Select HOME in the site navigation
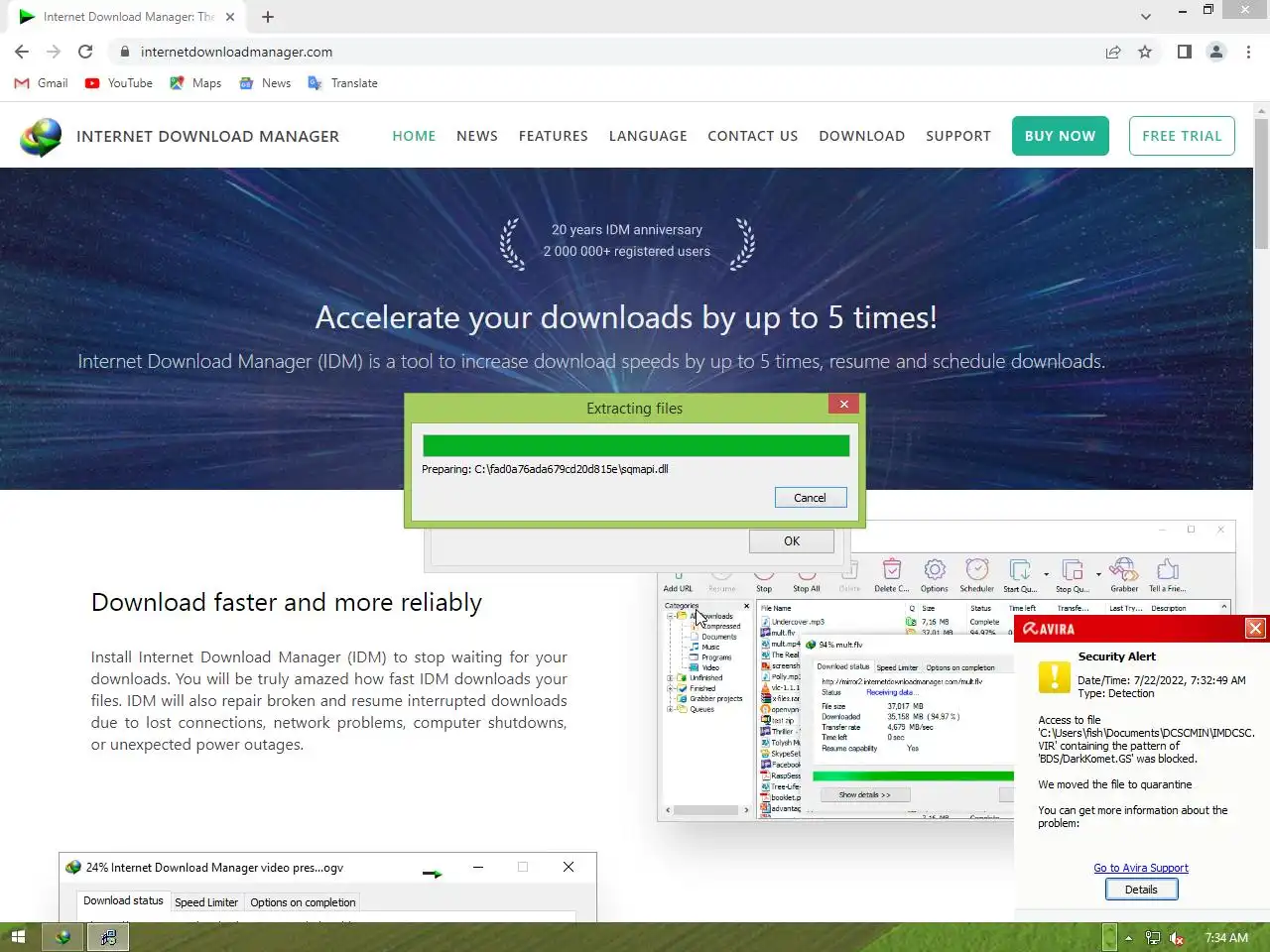This screenshot has height=952, width=1270. (414, 136)
